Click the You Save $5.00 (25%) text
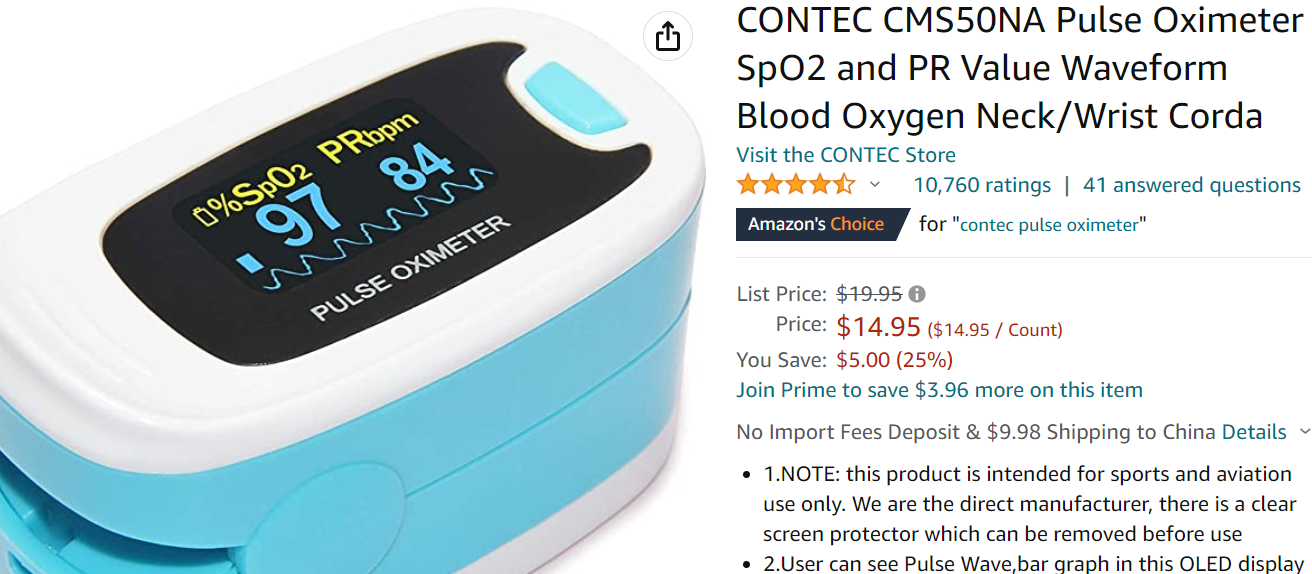 click(x=845, y=360)
